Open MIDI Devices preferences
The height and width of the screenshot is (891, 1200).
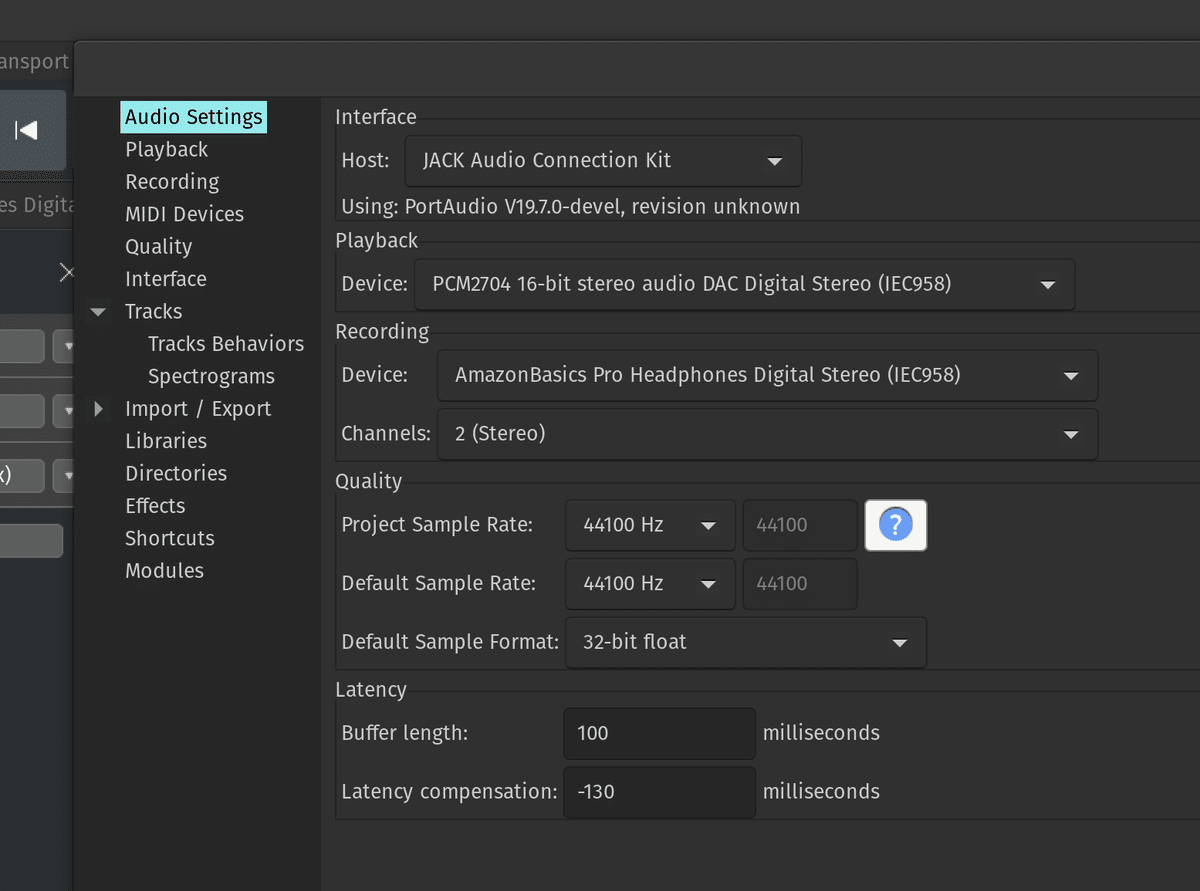[184, 214]
